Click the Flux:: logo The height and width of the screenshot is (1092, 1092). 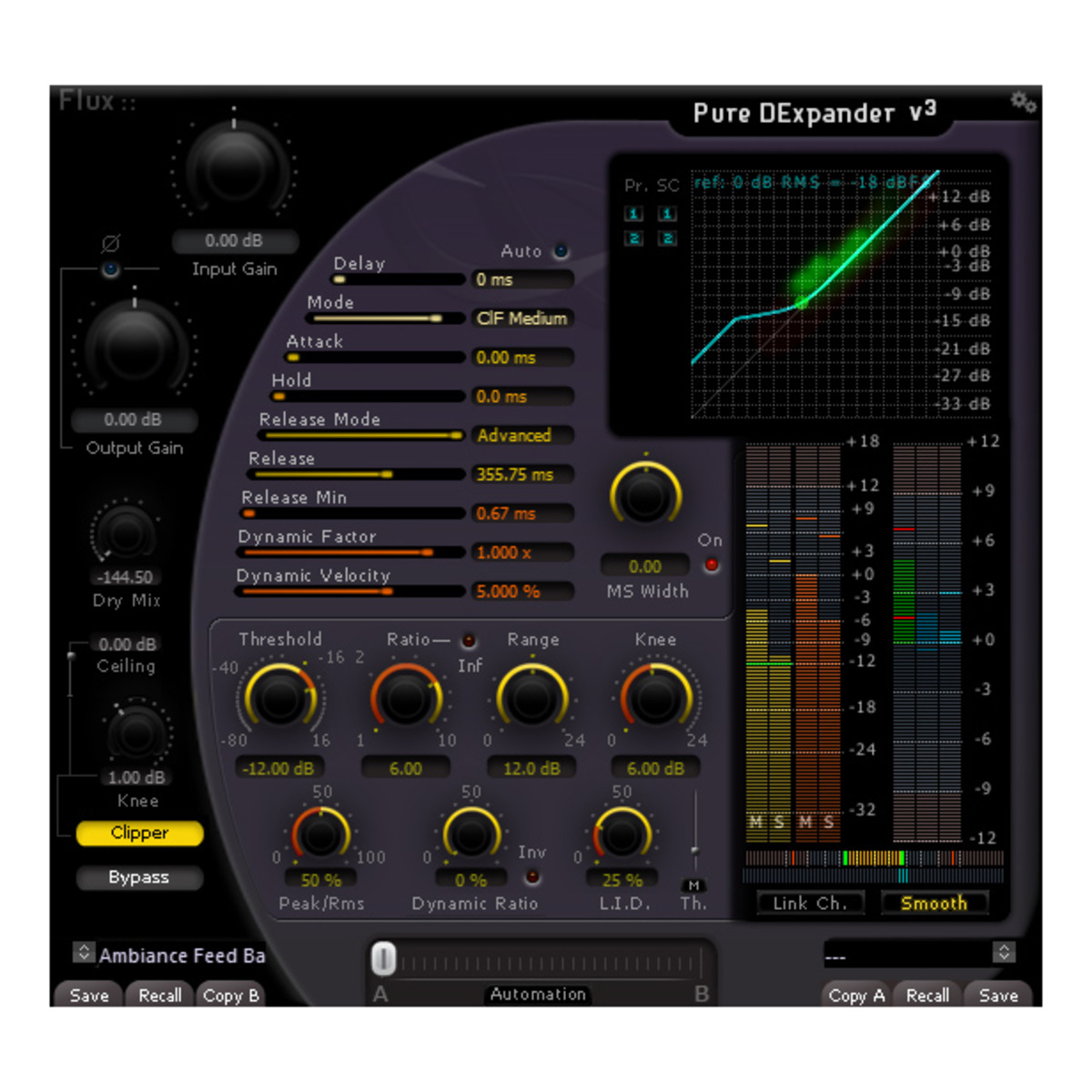coord(96,100)
